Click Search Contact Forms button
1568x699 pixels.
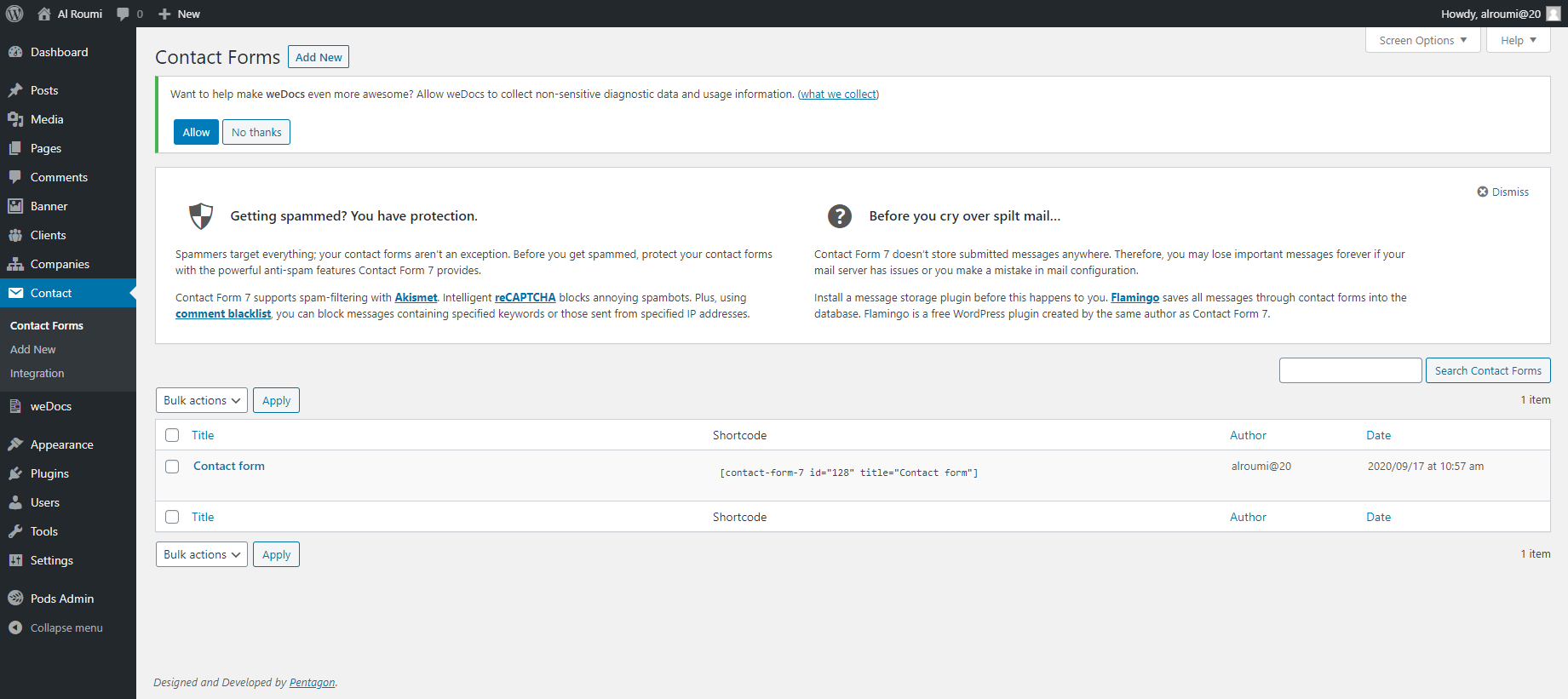coord(1488,370)
